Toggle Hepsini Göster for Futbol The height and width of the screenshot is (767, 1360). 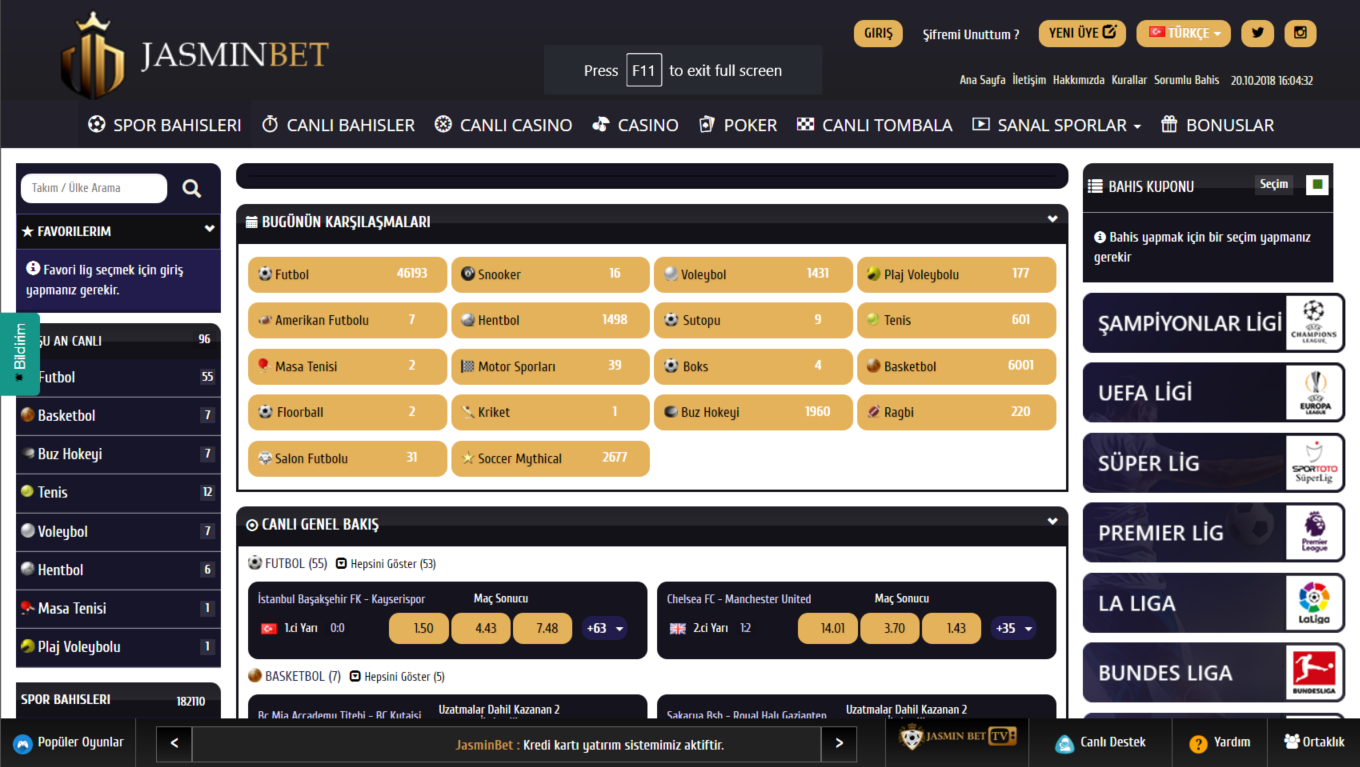click(386, 564)
